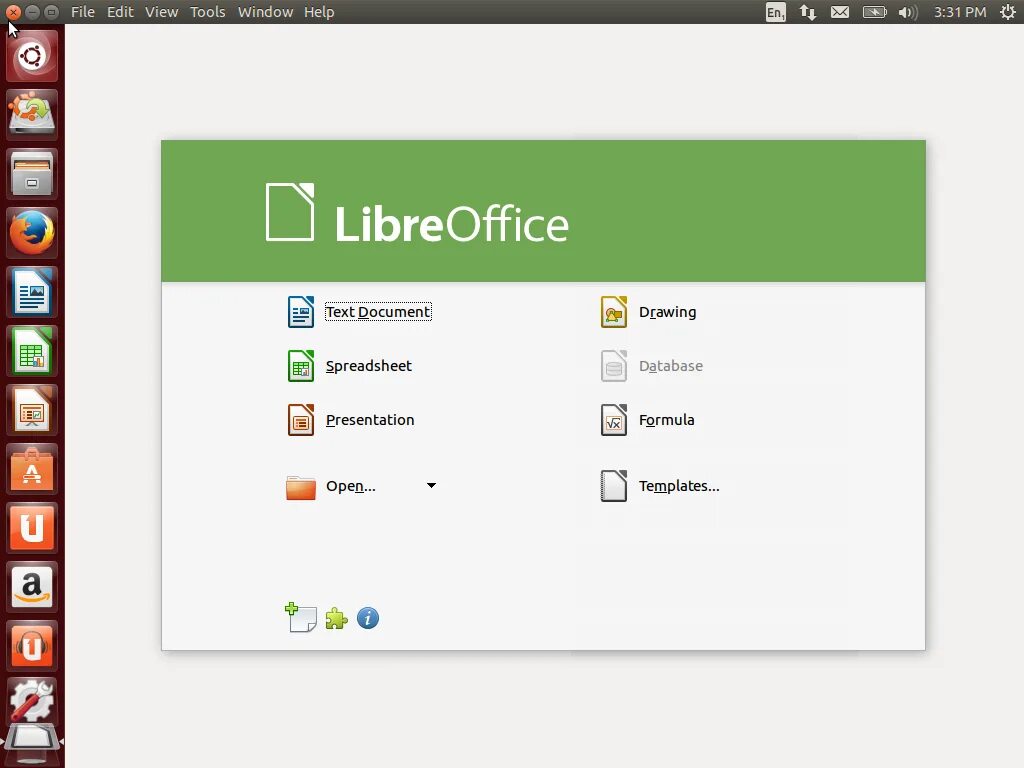Click the workspace switcher at launcher bottom
The height and width of the screenshot is (768, 1024).
point(32,743)
